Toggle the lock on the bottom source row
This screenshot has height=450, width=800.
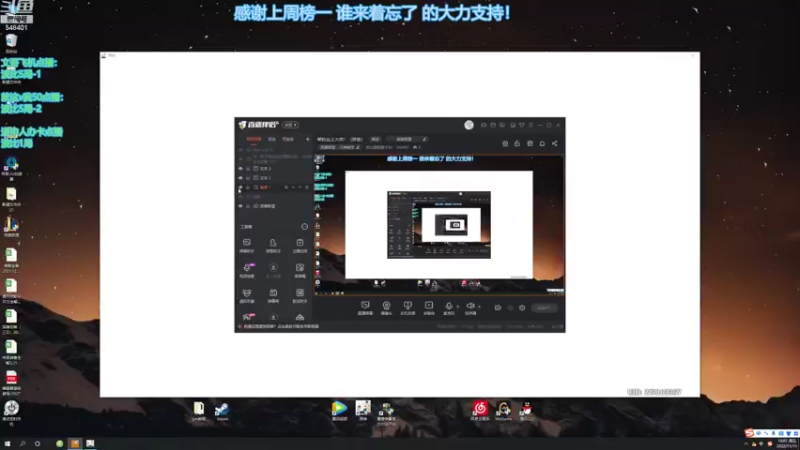point(248,206)
